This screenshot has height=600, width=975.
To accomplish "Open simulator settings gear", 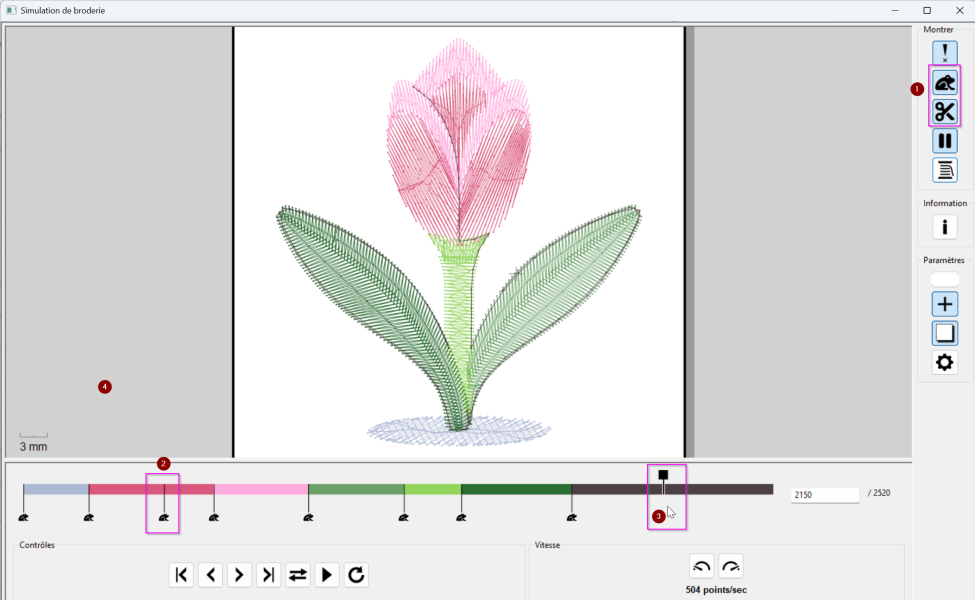I will [x=945, y=362].
